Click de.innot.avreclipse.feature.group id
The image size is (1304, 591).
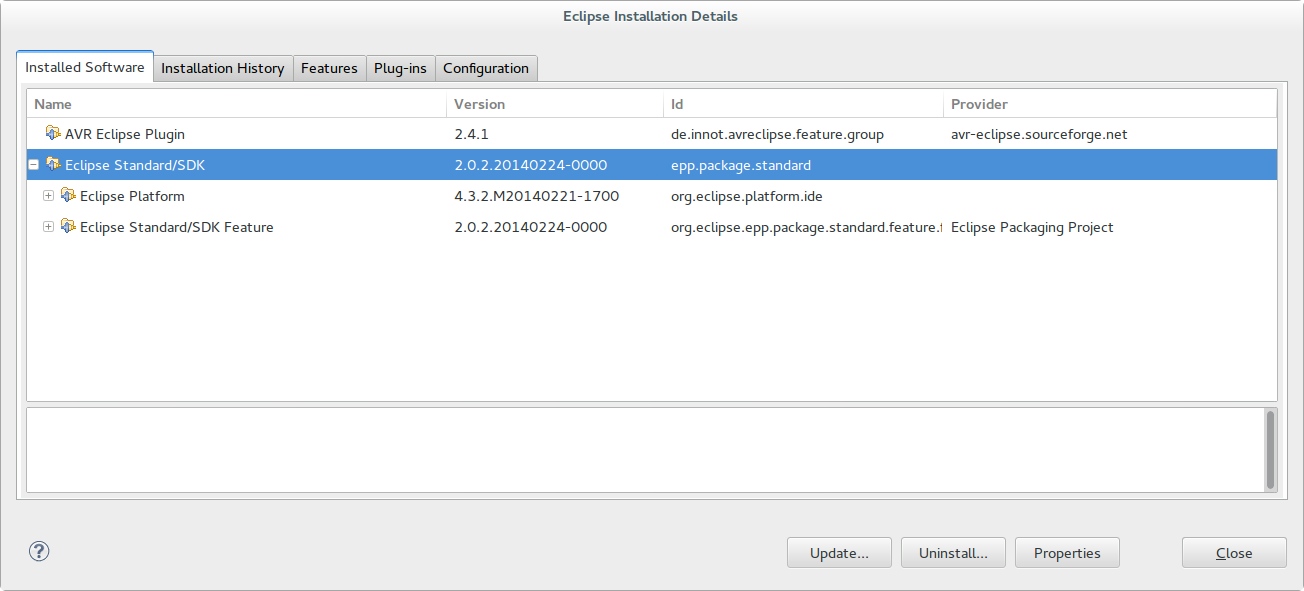coord(777,134)
